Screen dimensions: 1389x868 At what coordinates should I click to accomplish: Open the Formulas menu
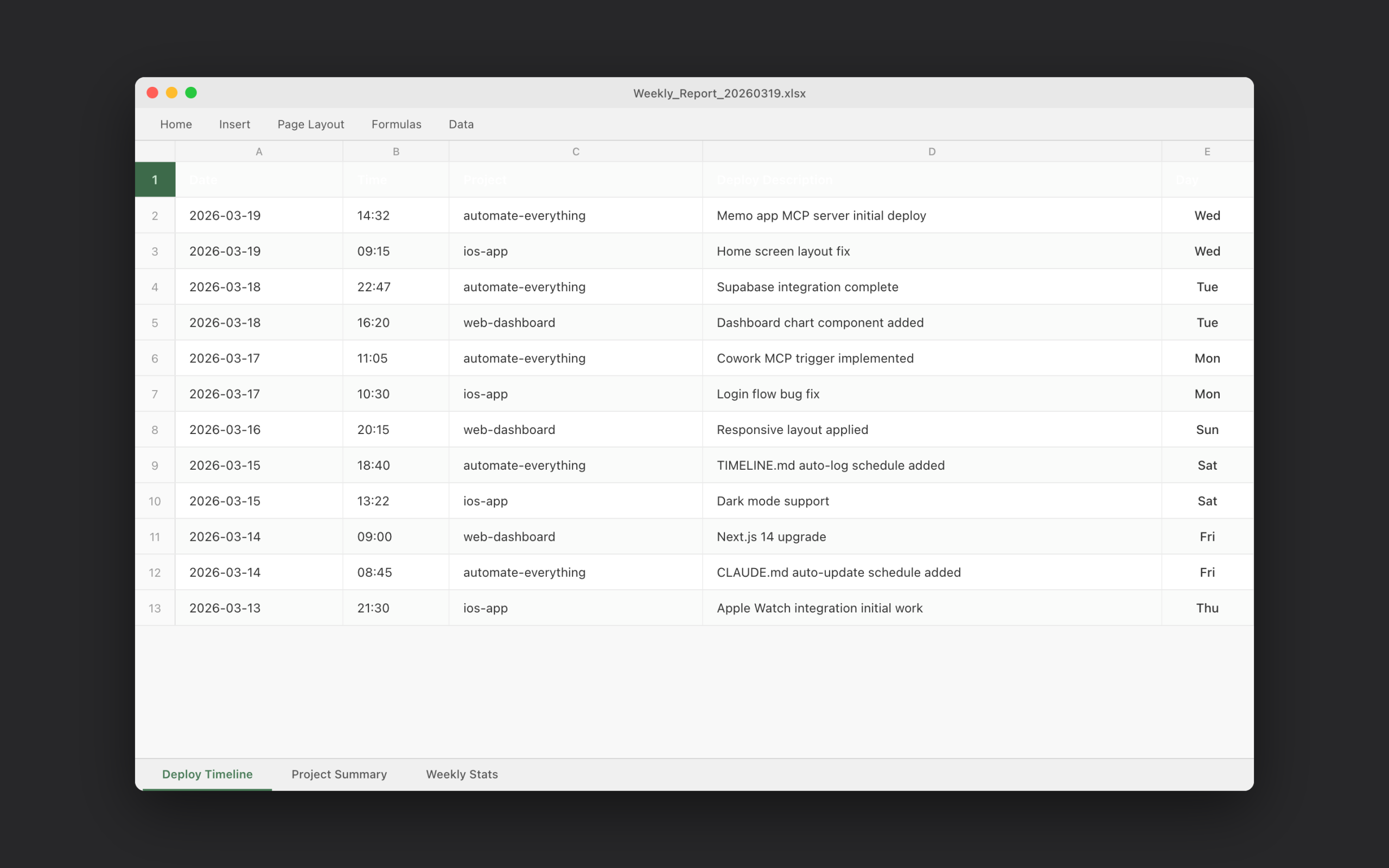point(396,124)
